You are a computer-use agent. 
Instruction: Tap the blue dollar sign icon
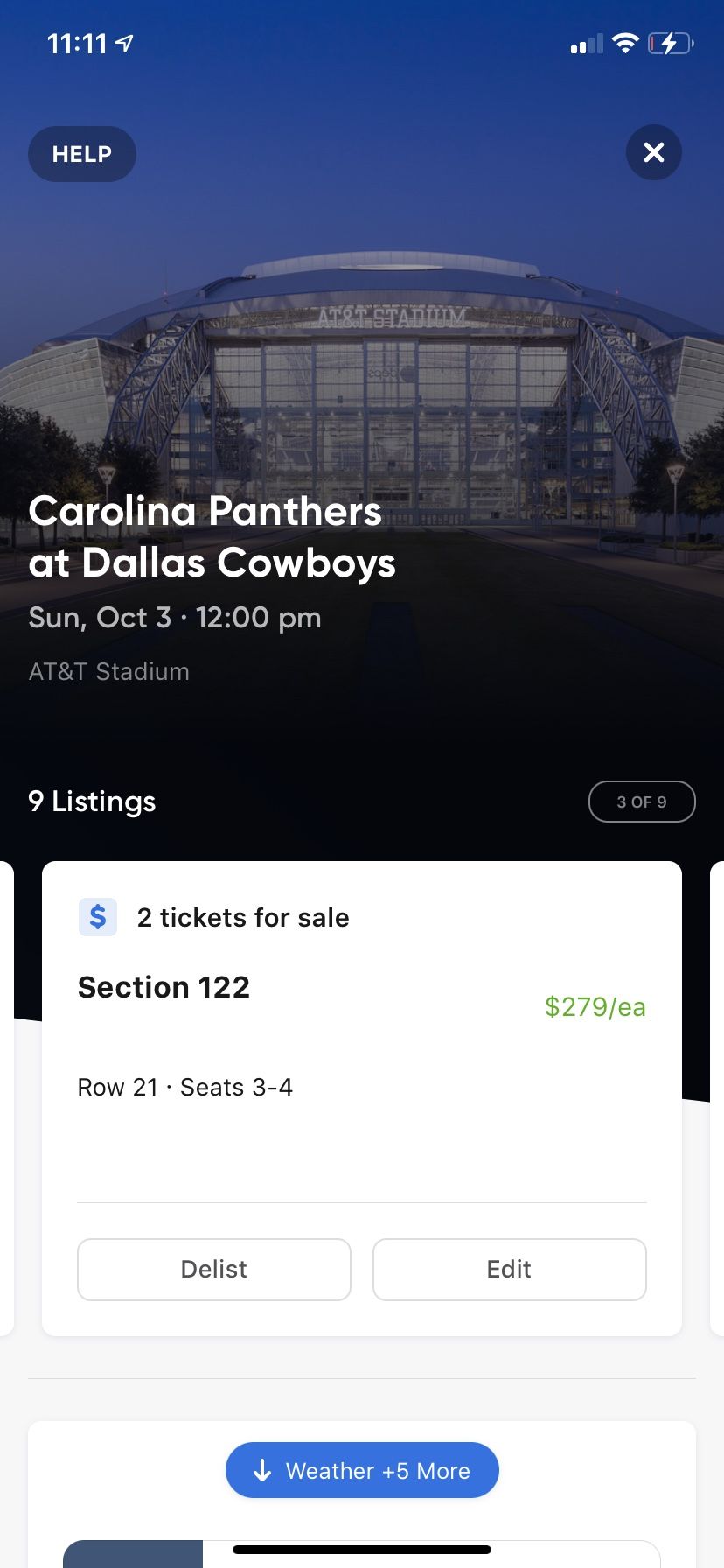tap(98, 917)
